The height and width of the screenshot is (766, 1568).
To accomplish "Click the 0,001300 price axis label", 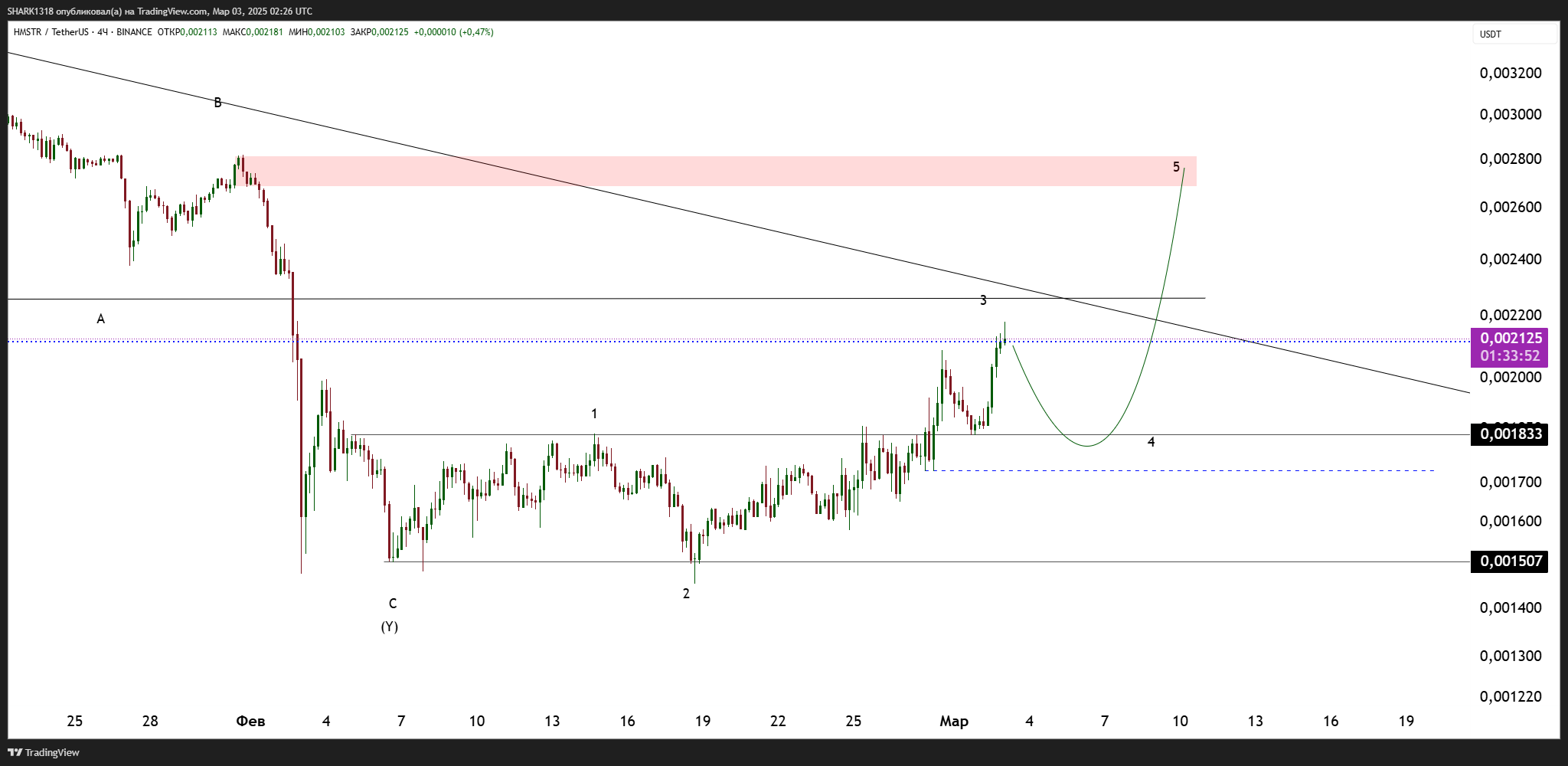I will pyautogui.click(x=1511, y=656).
